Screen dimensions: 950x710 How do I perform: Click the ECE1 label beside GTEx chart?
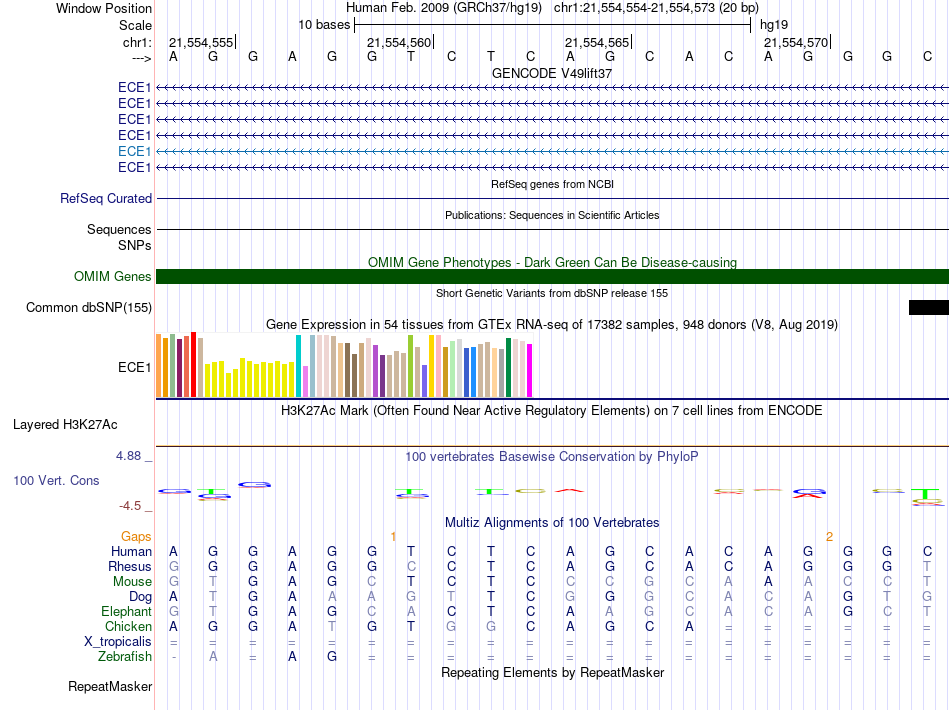coord(134,367)
